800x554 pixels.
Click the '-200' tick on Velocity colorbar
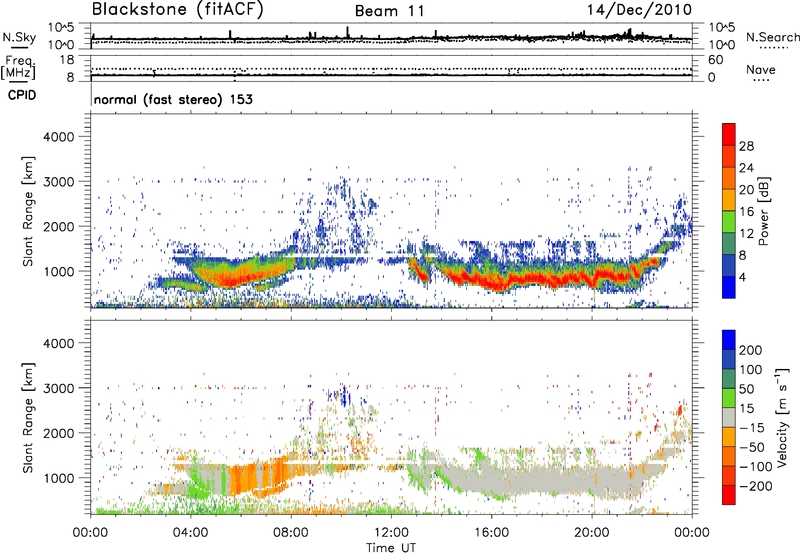tap(754, 486)
